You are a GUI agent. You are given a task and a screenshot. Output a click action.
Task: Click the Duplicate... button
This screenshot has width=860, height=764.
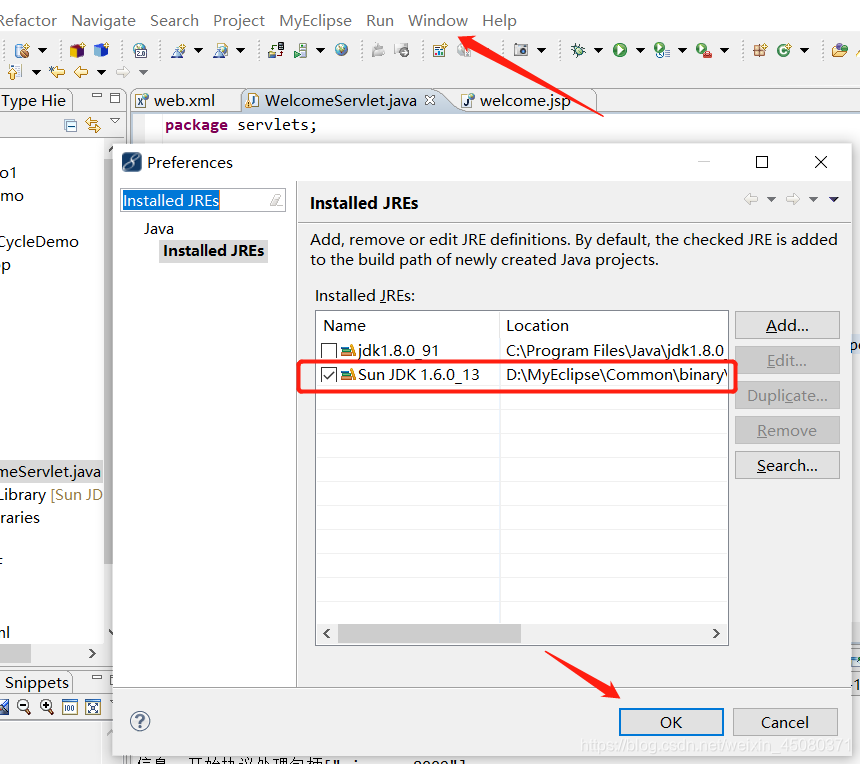click(x=787, y=395)
